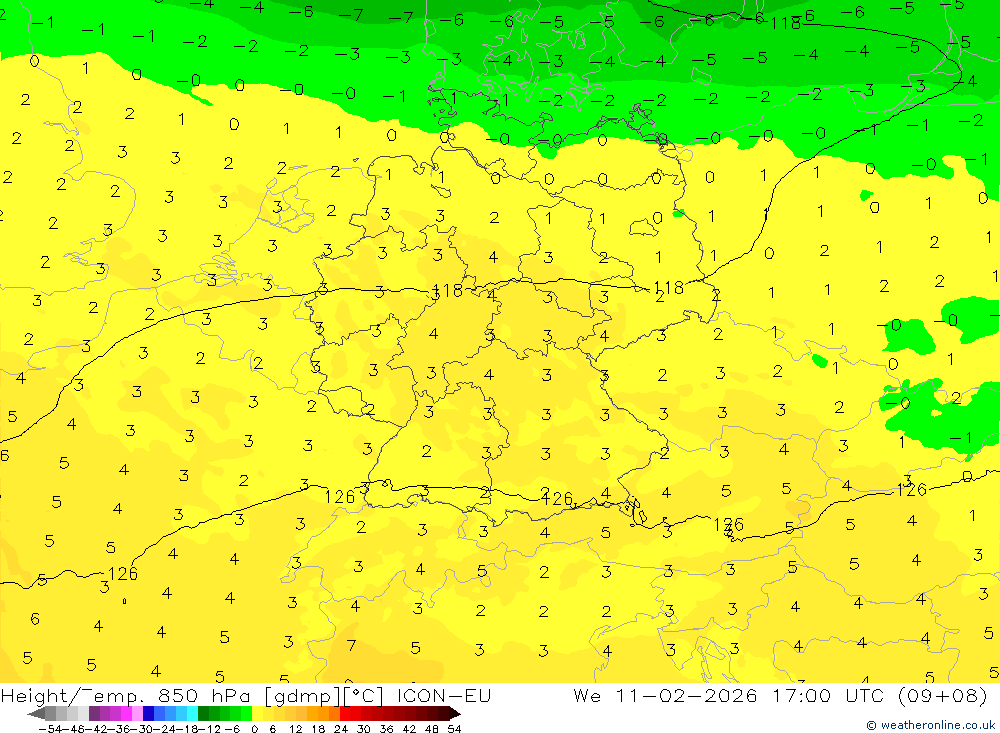Select the darkest green swatch above -12
1000x733 pixels.
(203, 713)
